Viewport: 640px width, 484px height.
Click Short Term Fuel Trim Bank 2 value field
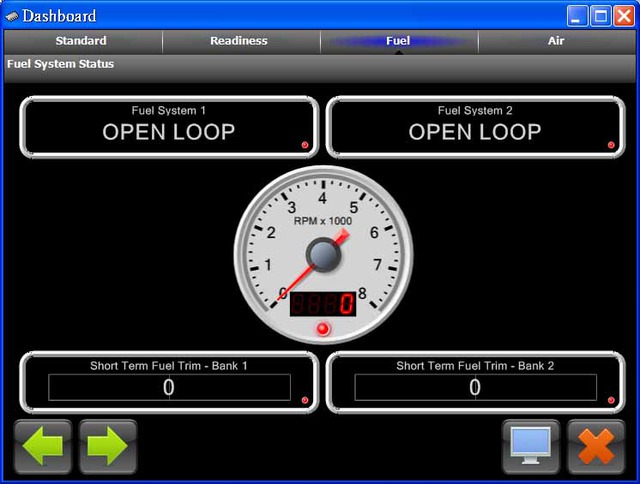click(475, 388)
